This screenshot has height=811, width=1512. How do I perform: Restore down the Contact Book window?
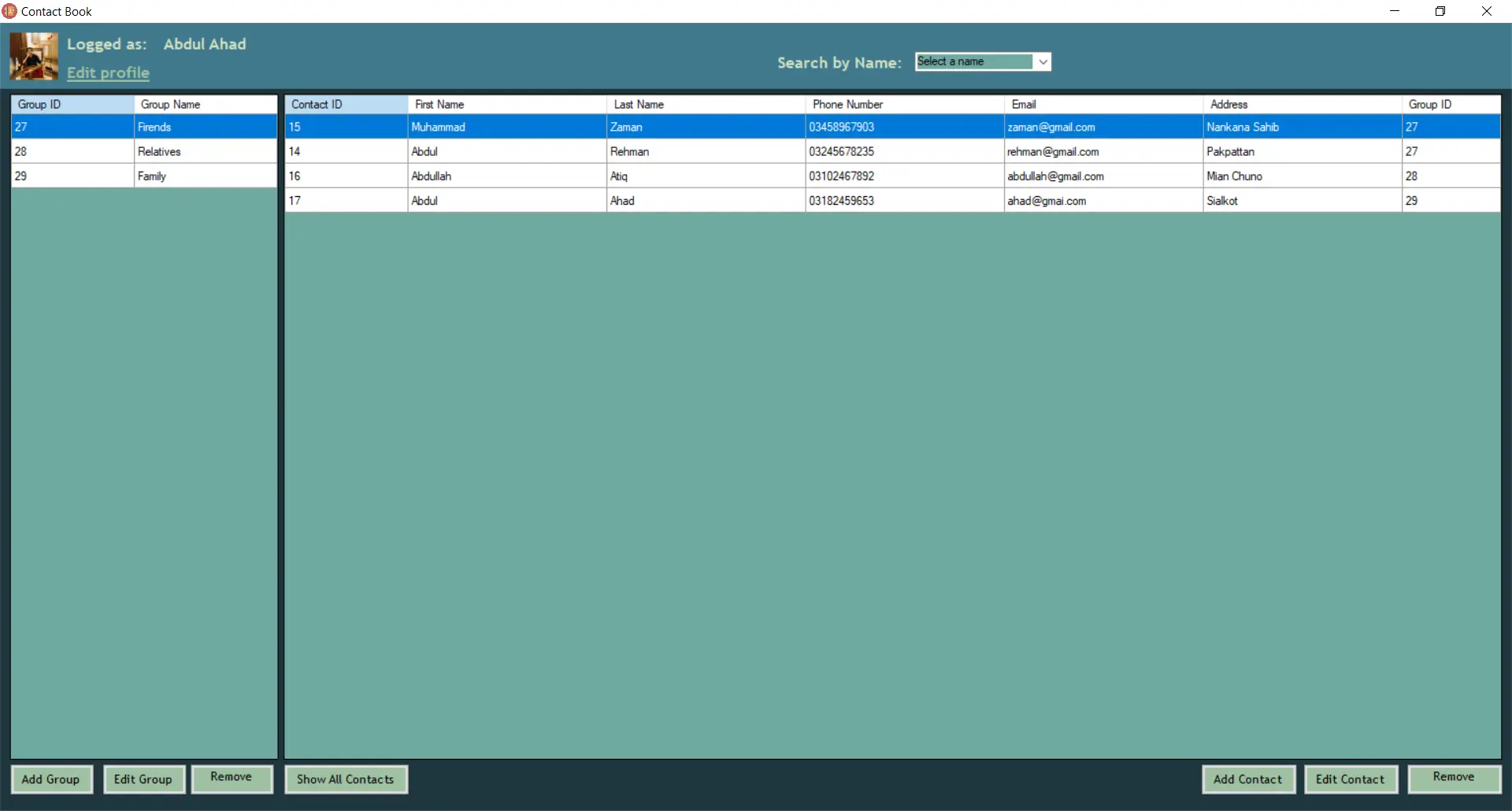pyautogui.click(x=1440, y=11)
